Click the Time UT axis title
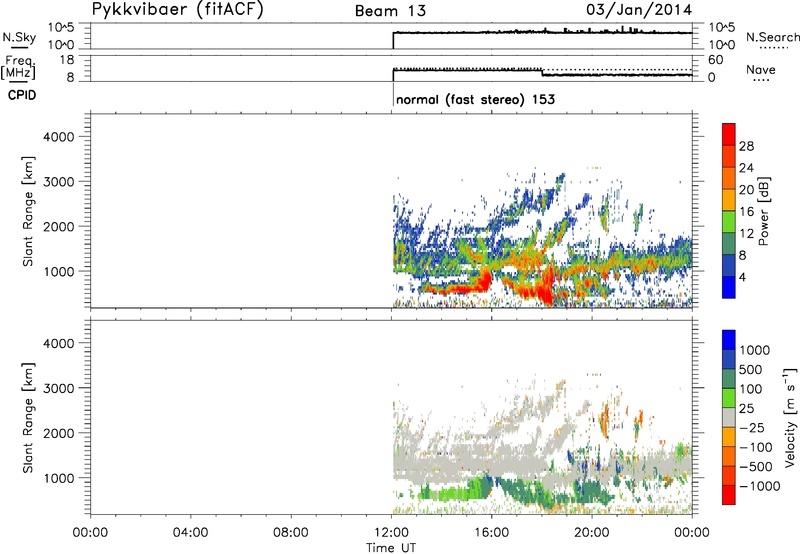The width and height of the screenshot is (800, 554). (391, 548)
